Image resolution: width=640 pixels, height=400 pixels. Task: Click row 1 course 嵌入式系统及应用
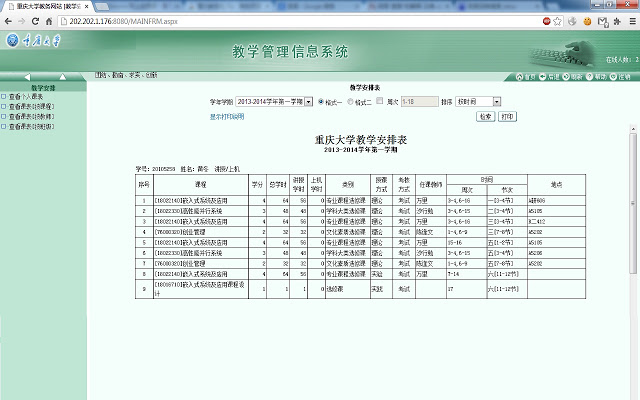(x=191, y=200)
